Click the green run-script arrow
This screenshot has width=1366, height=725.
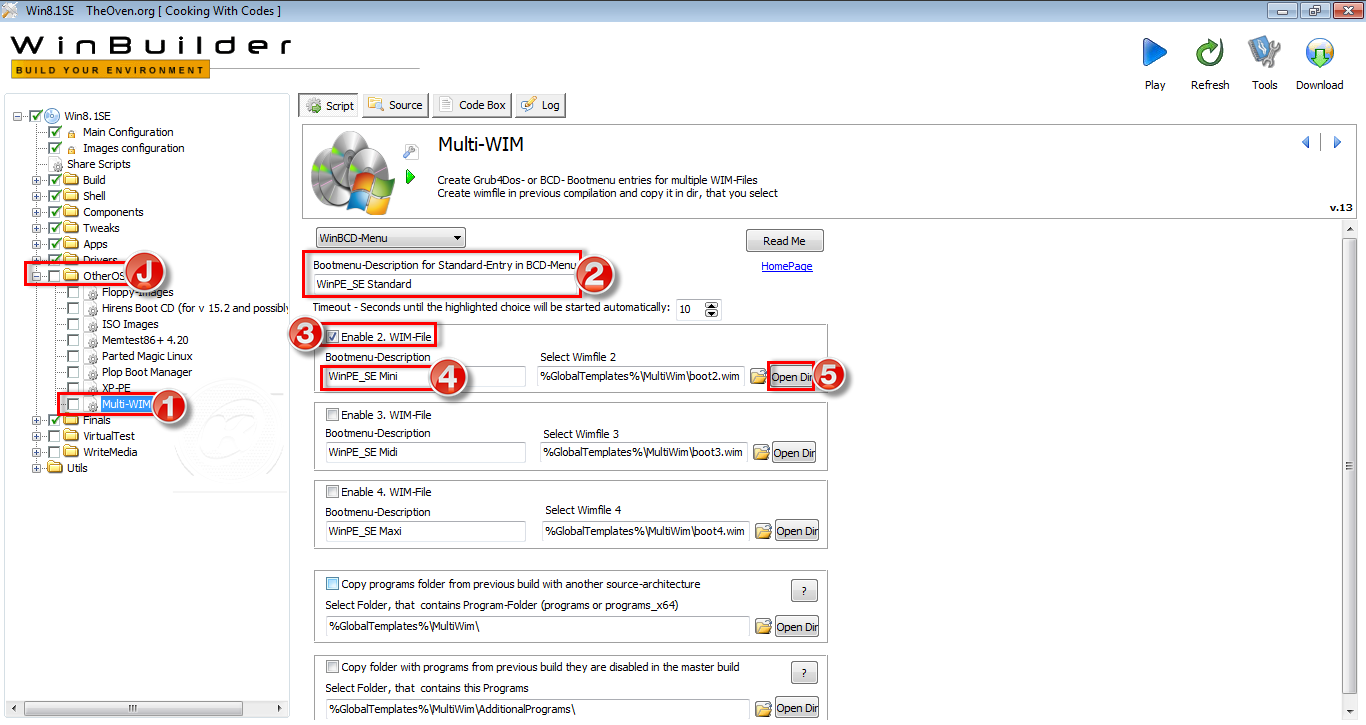[x=410, y=177]
